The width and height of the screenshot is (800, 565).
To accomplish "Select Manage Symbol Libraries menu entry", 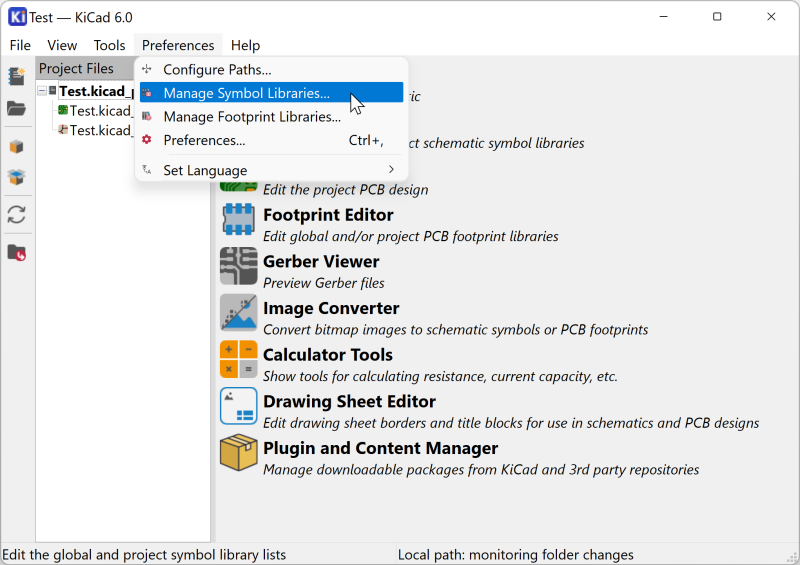I will coord(246,93).
